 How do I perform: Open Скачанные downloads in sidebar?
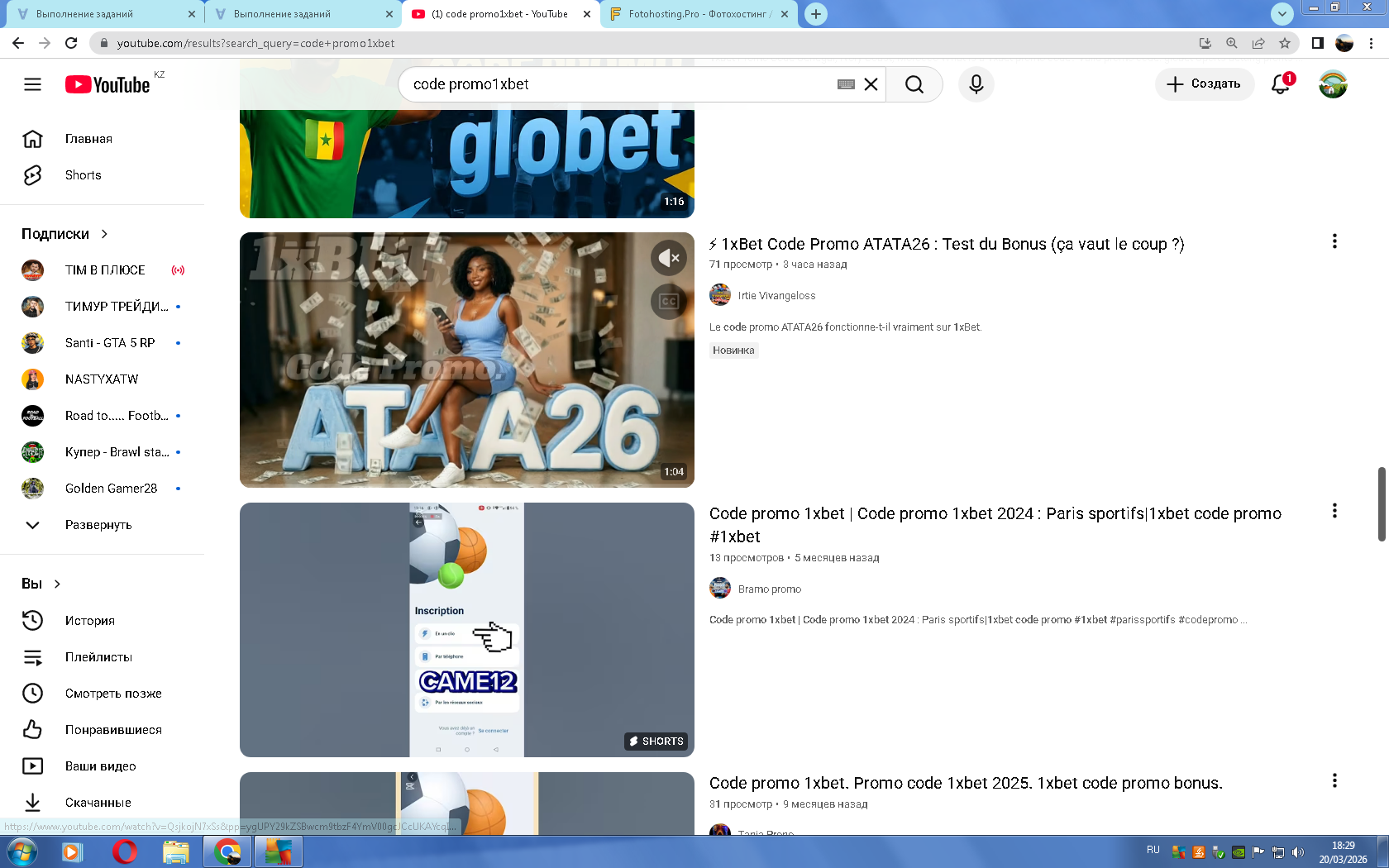102,803
